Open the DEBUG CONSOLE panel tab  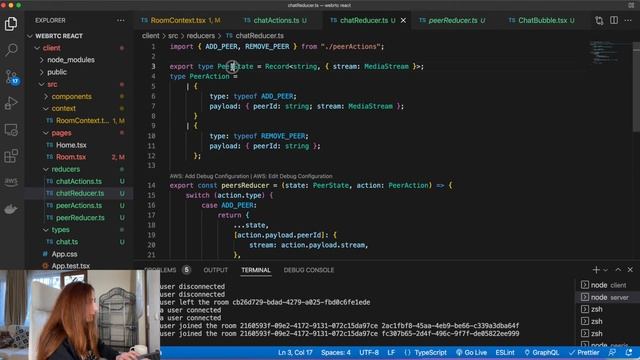[309, 270]
